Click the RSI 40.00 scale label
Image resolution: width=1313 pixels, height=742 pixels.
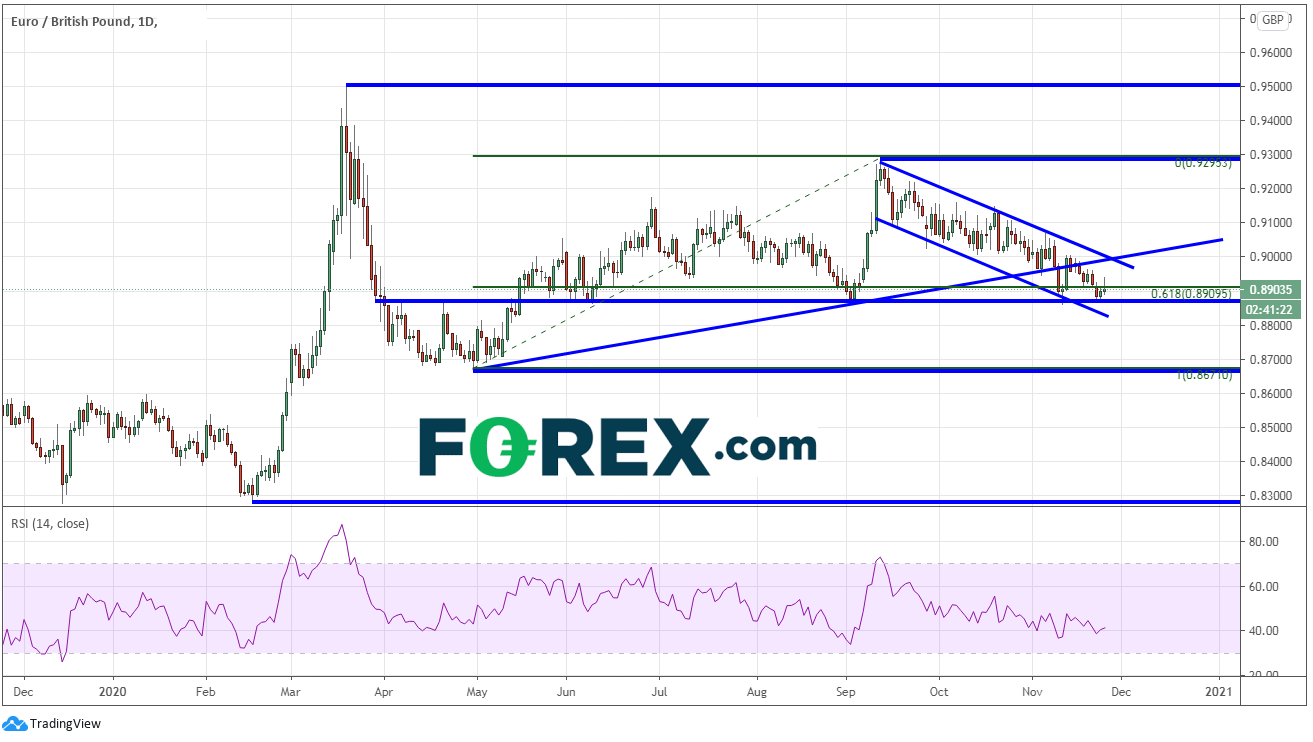[1264, 631]
